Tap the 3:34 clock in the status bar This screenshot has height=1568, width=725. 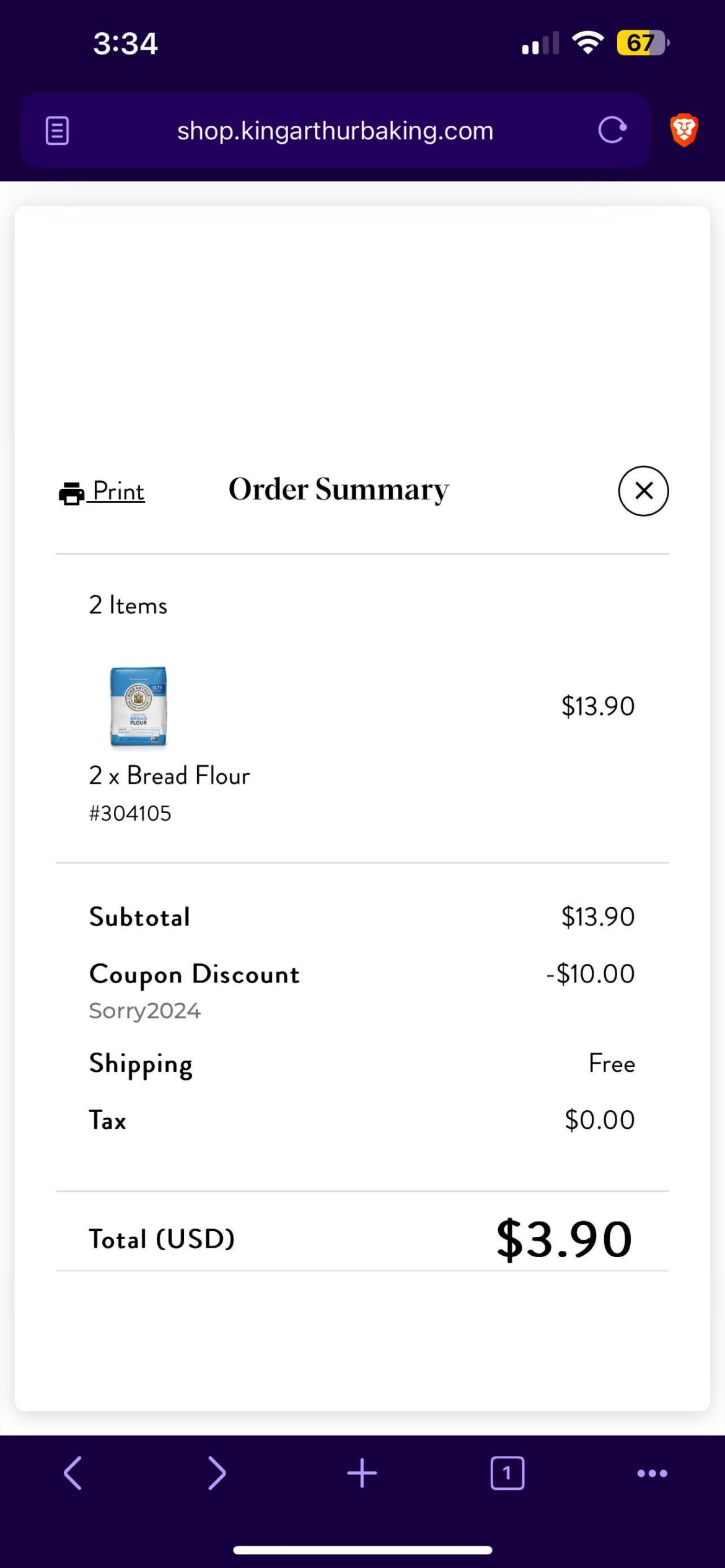(124, 42)
